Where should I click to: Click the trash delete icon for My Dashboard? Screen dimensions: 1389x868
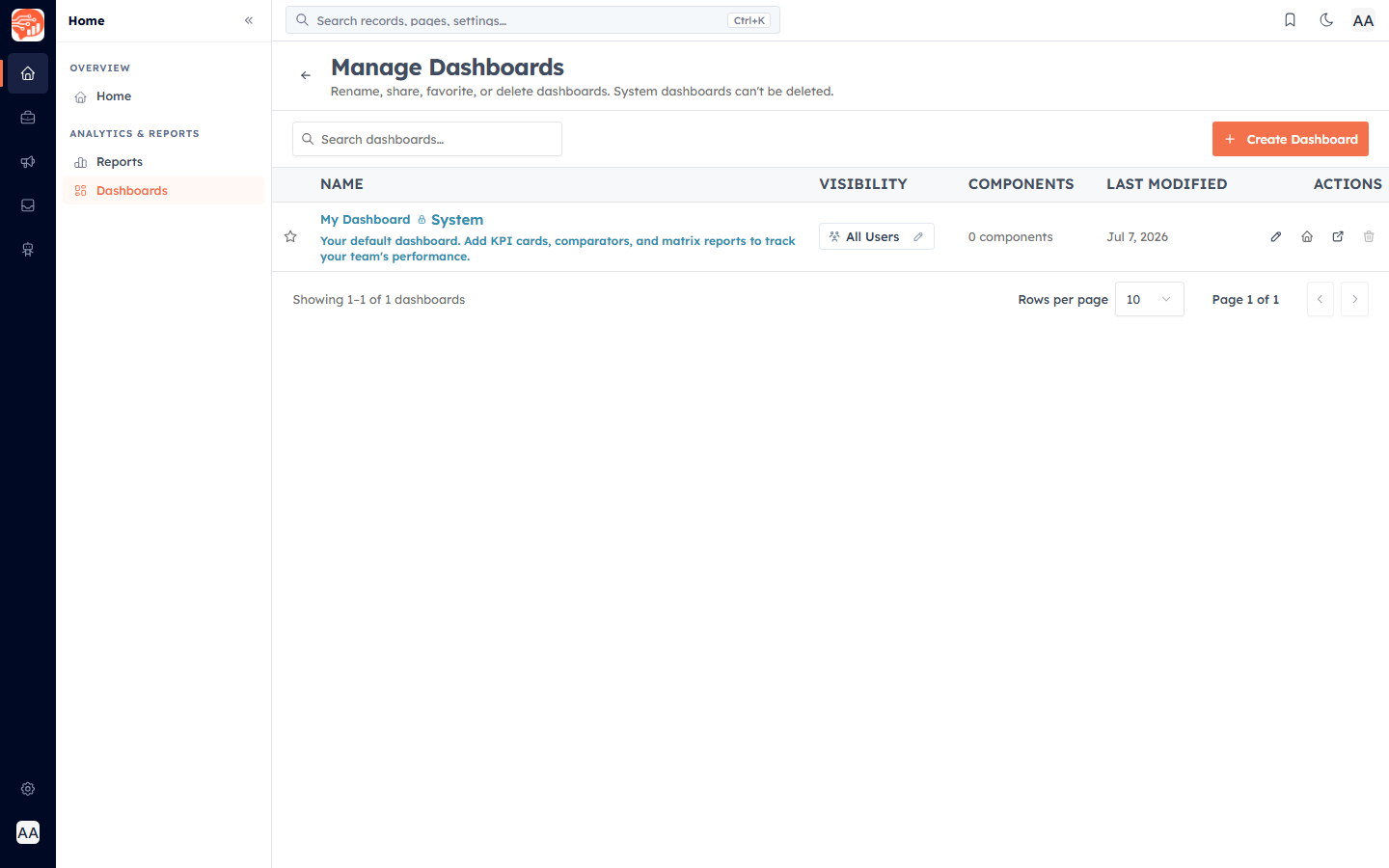click(x=1369, y=236)
